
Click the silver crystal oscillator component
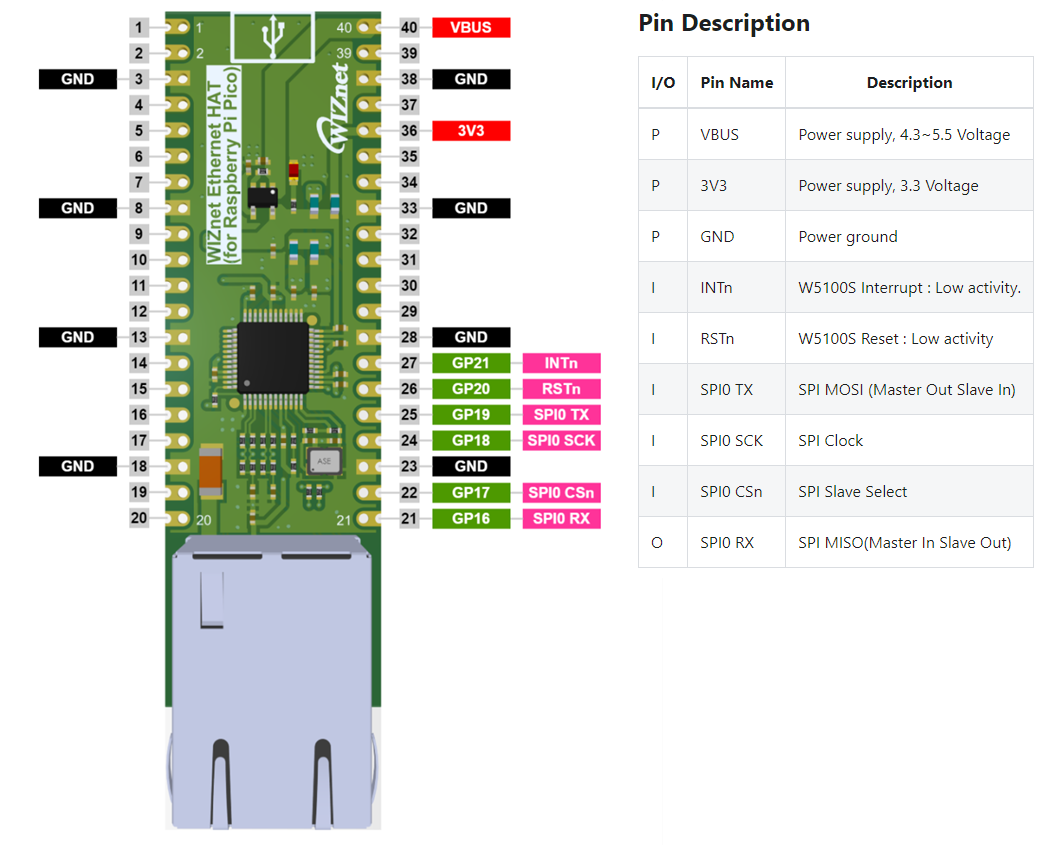[322, 461]
